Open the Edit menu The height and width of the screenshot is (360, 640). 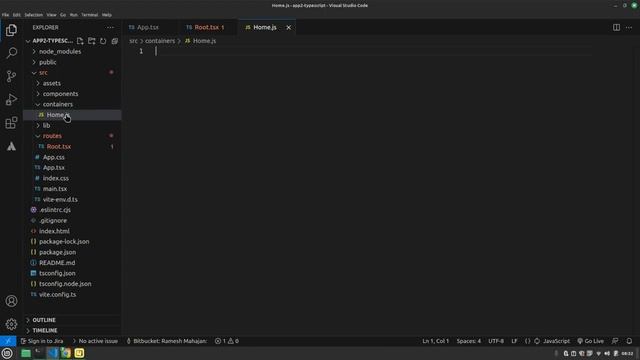[x=16, y=15]
